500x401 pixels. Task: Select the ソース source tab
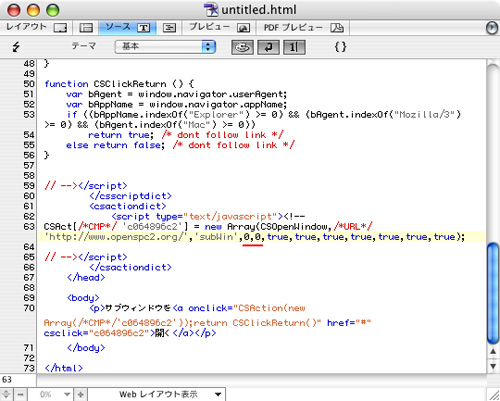(128, 28)
